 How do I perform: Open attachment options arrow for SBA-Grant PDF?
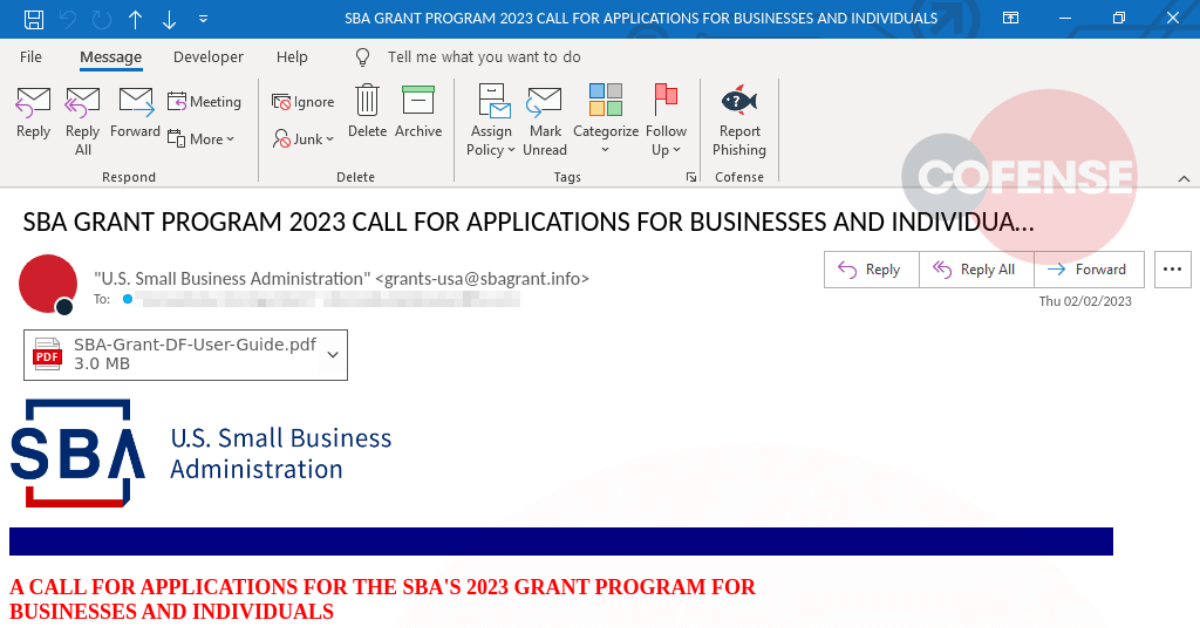point(333,354)
